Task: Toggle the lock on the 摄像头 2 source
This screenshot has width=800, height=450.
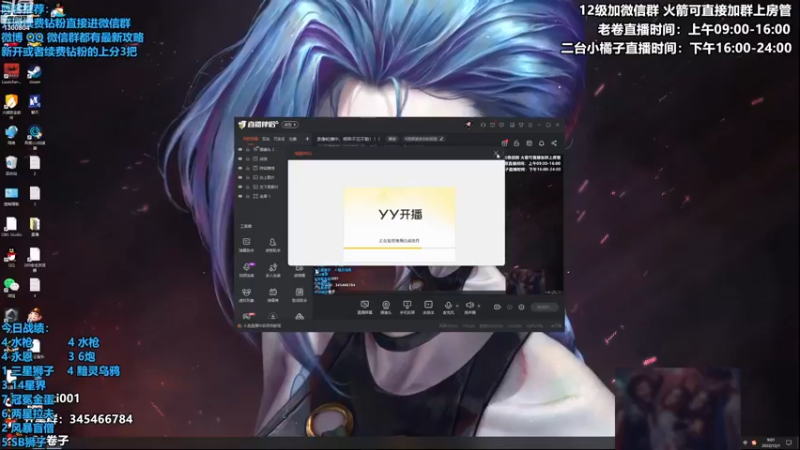Action: 248,149
